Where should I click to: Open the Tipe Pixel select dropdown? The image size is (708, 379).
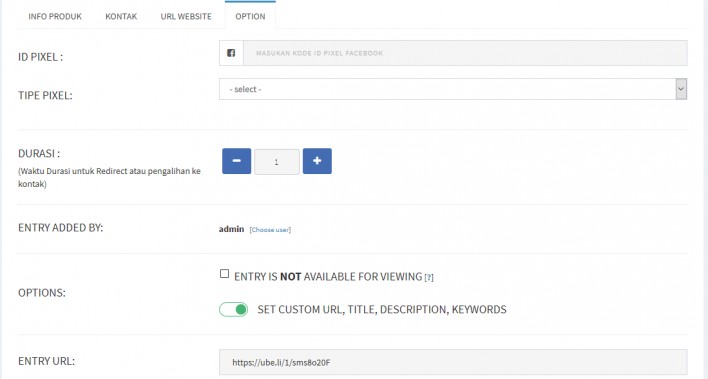pyautogui.click(x=453, y=89)
